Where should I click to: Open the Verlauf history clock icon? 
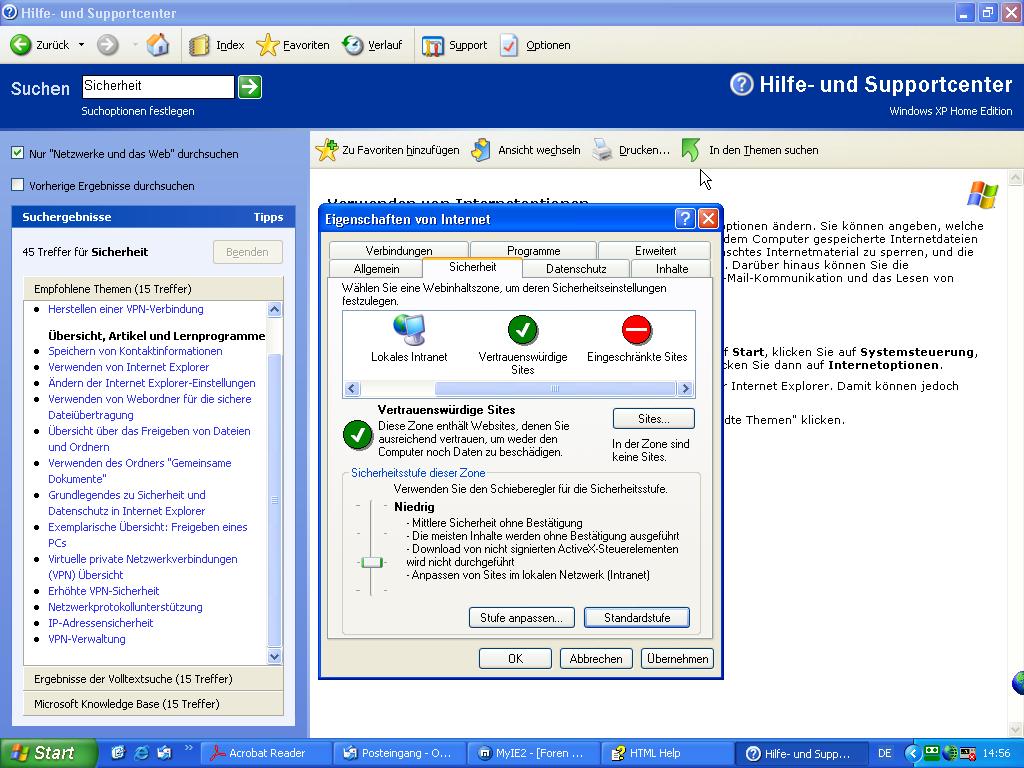coord(353,45)
